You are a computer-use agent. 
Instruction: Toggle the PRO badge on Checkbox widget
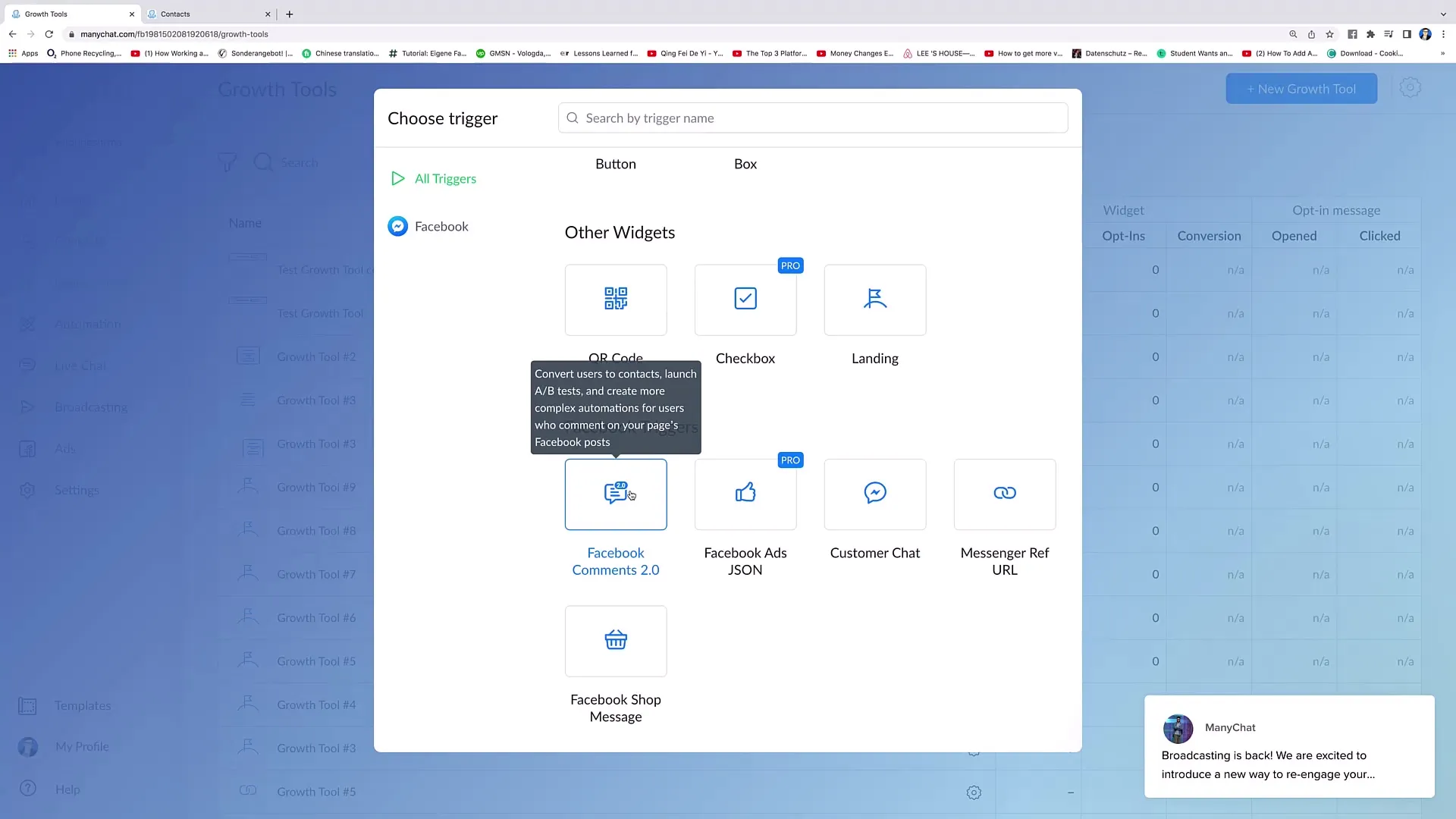790,265
